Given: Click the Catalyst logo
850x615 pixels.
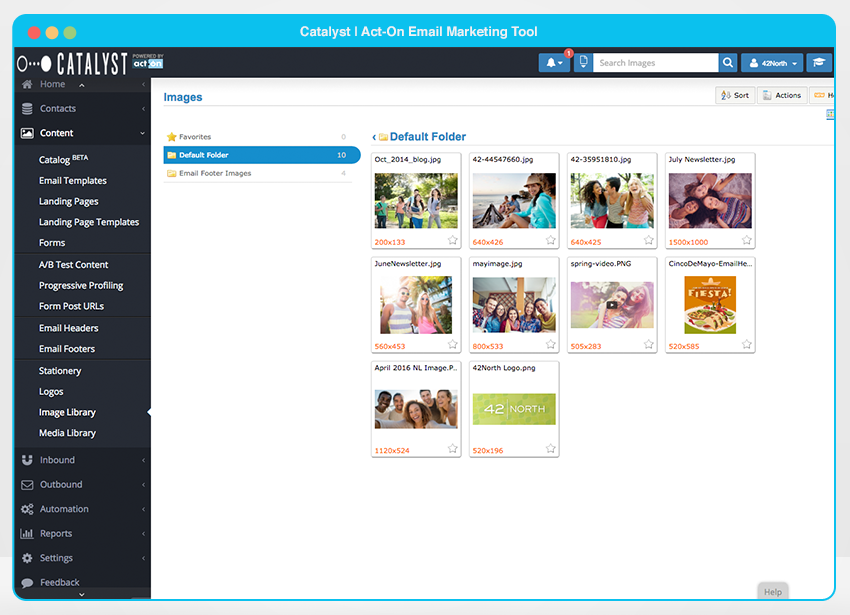Looking at the screenshot, I should click(73, 64).
